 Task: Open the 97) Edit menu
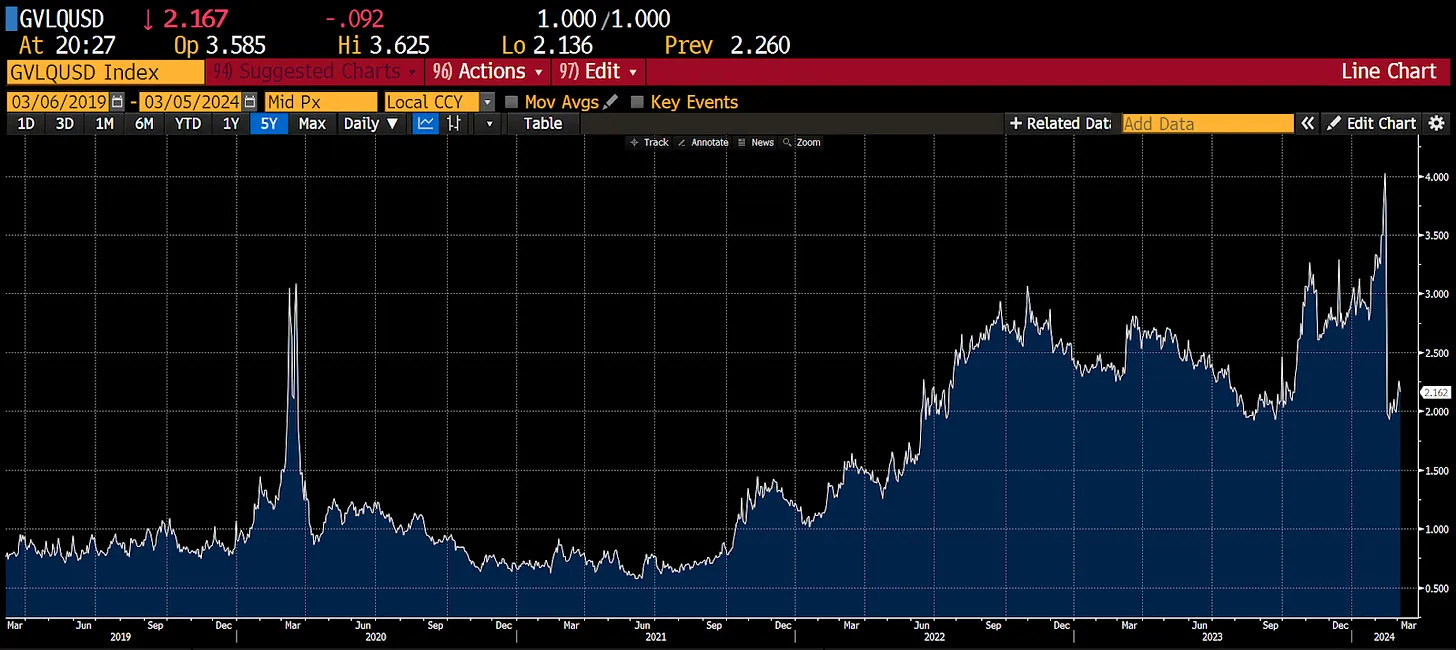tap(598, 71)
